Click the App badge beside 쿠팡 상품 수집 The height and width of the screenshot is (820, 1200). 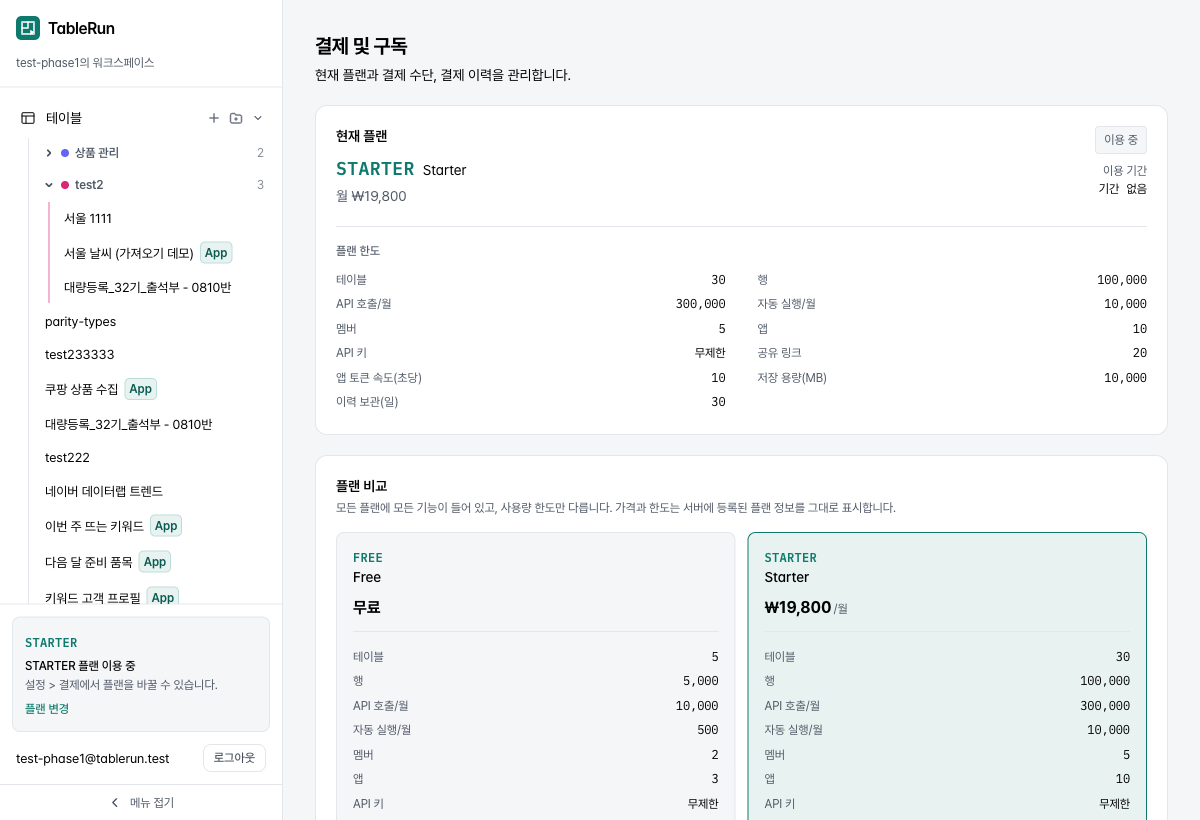tap(141, 389)
